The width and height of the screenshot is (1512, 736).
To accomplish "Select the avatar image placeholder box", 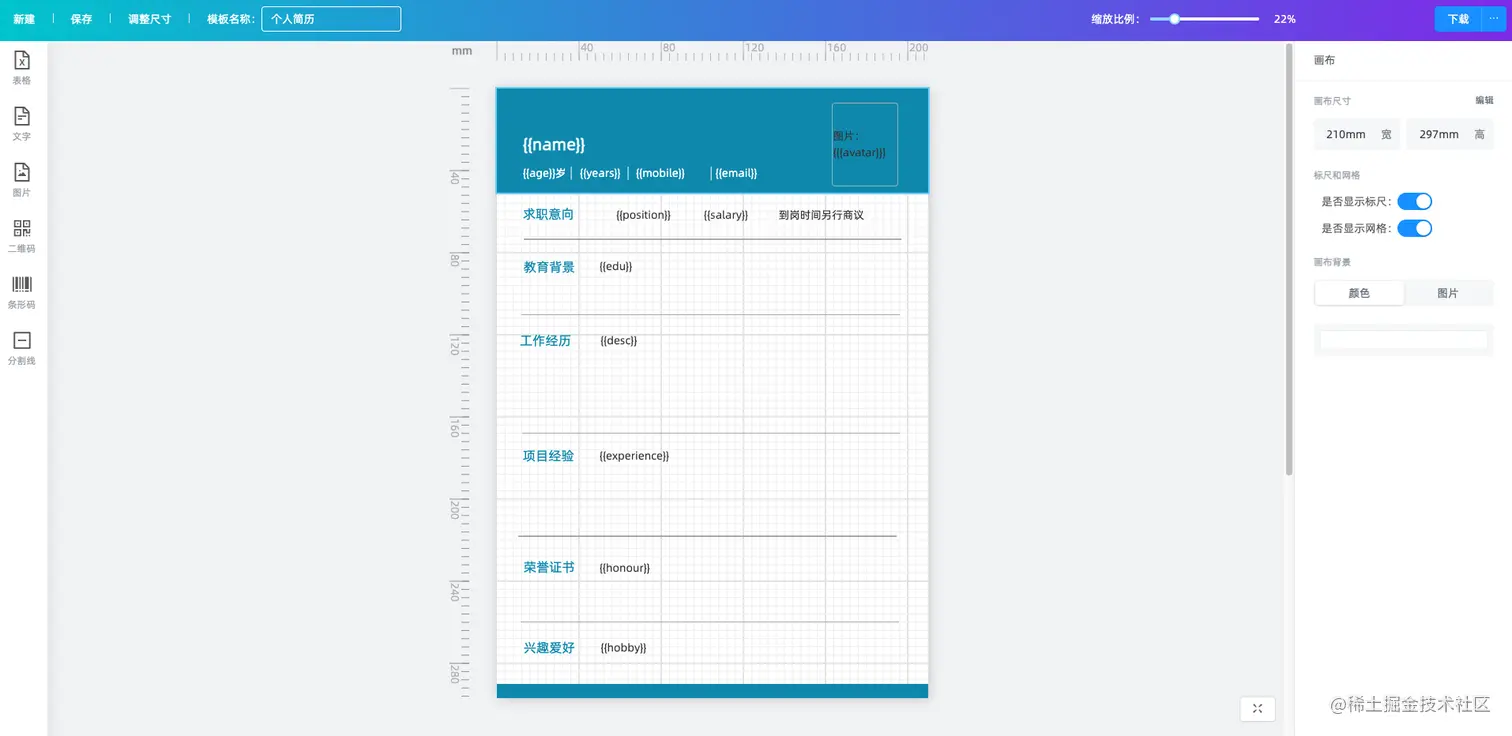I will 865,144.
